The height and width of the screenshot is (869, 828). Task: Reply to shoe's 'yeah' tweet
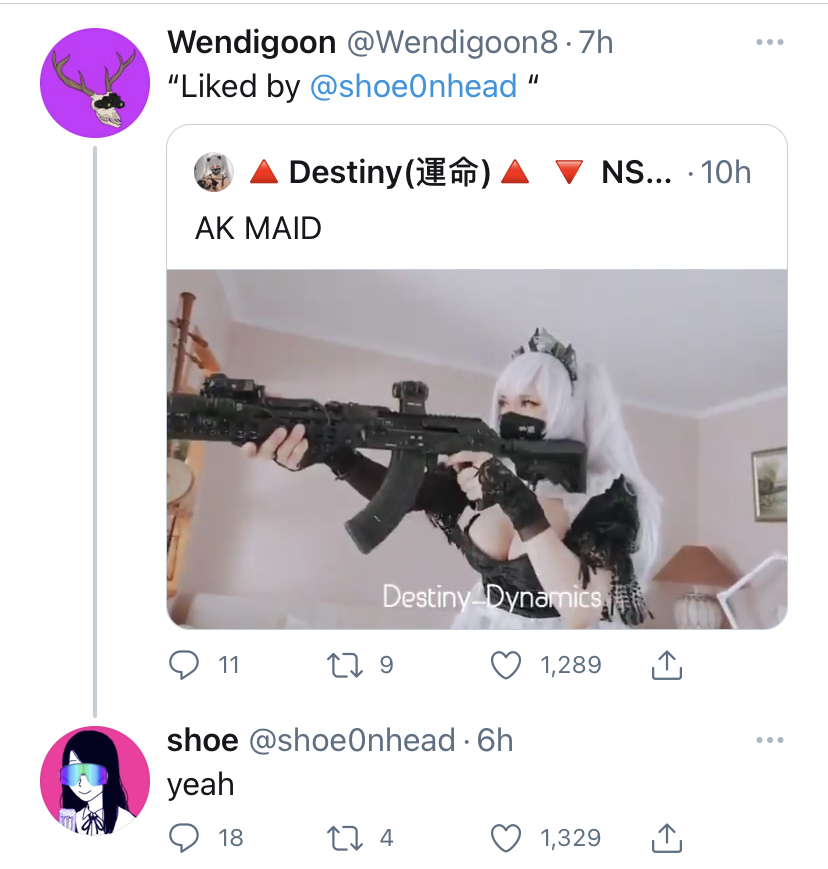click(x=183, y=838)
